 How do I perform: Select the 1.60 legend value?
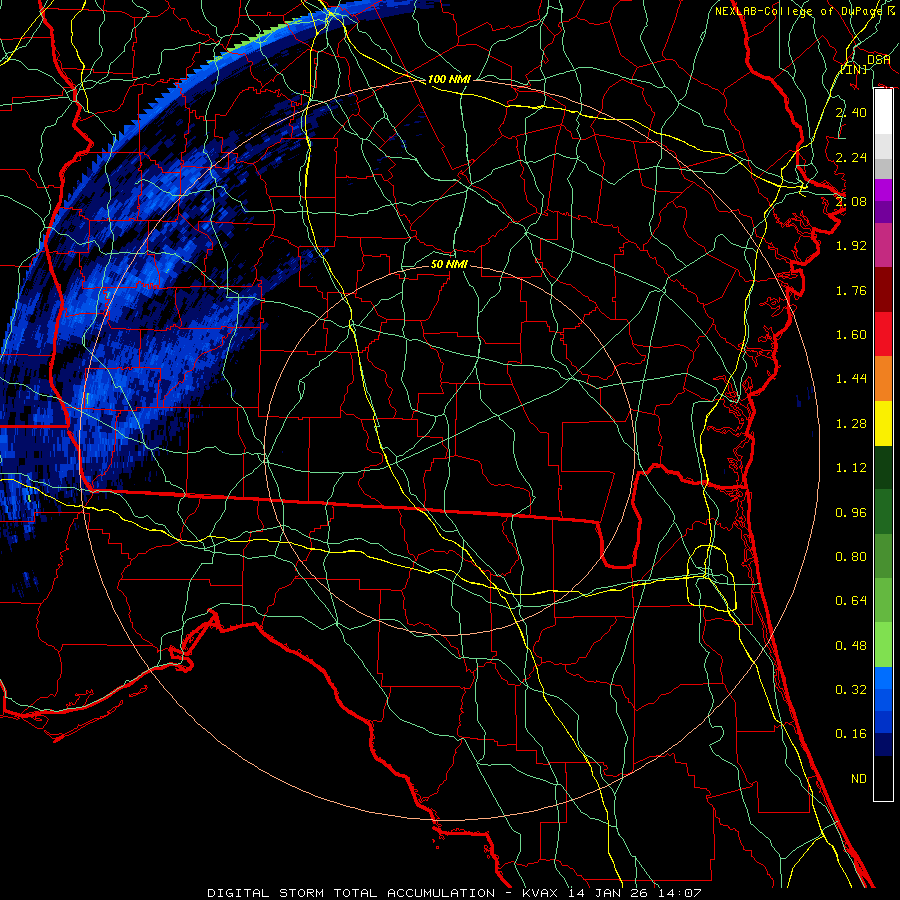pyautogui.click(x=851, y=335)
